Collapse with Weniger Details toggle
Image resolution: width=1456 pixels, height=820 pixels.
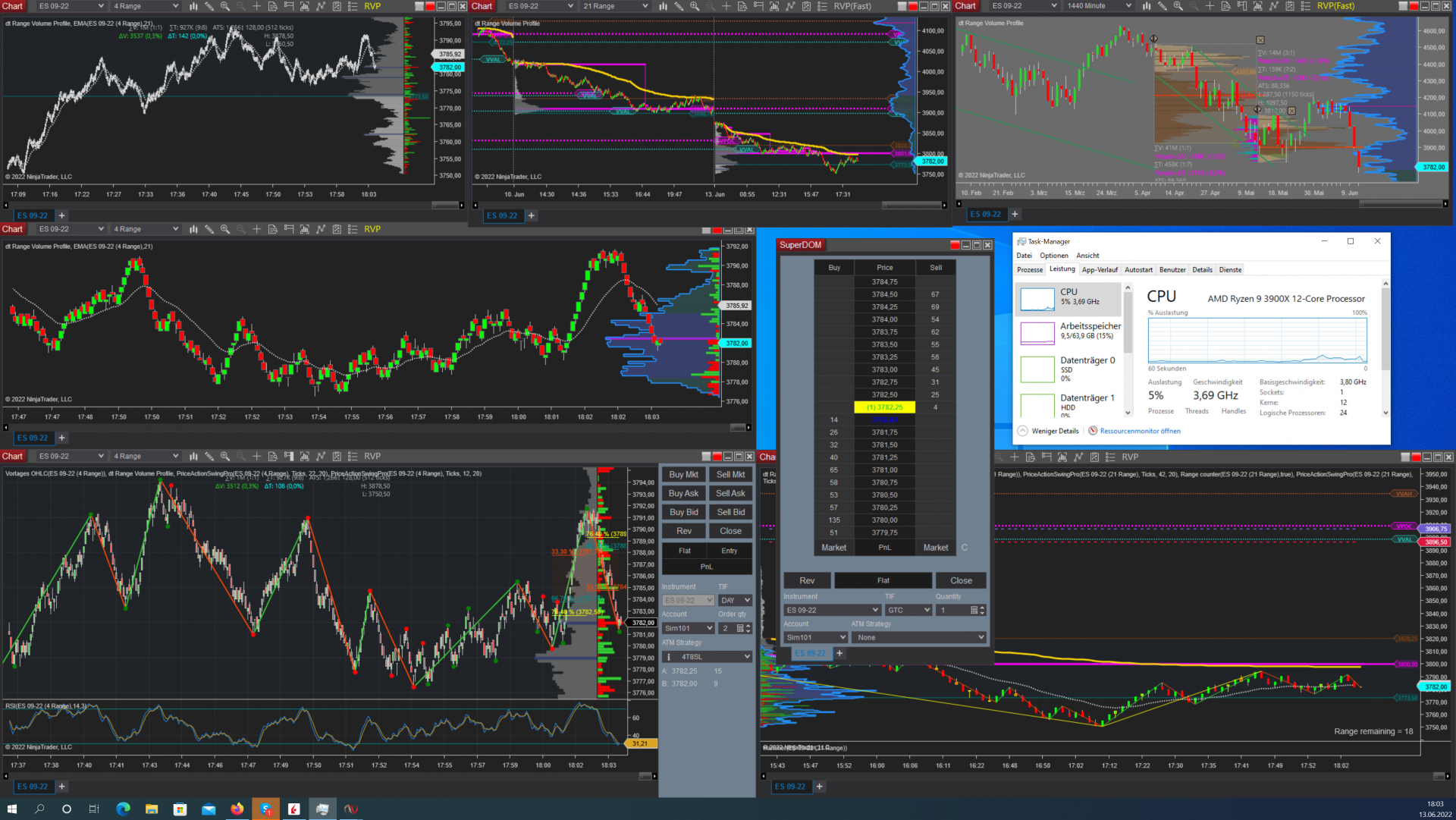1054,431
